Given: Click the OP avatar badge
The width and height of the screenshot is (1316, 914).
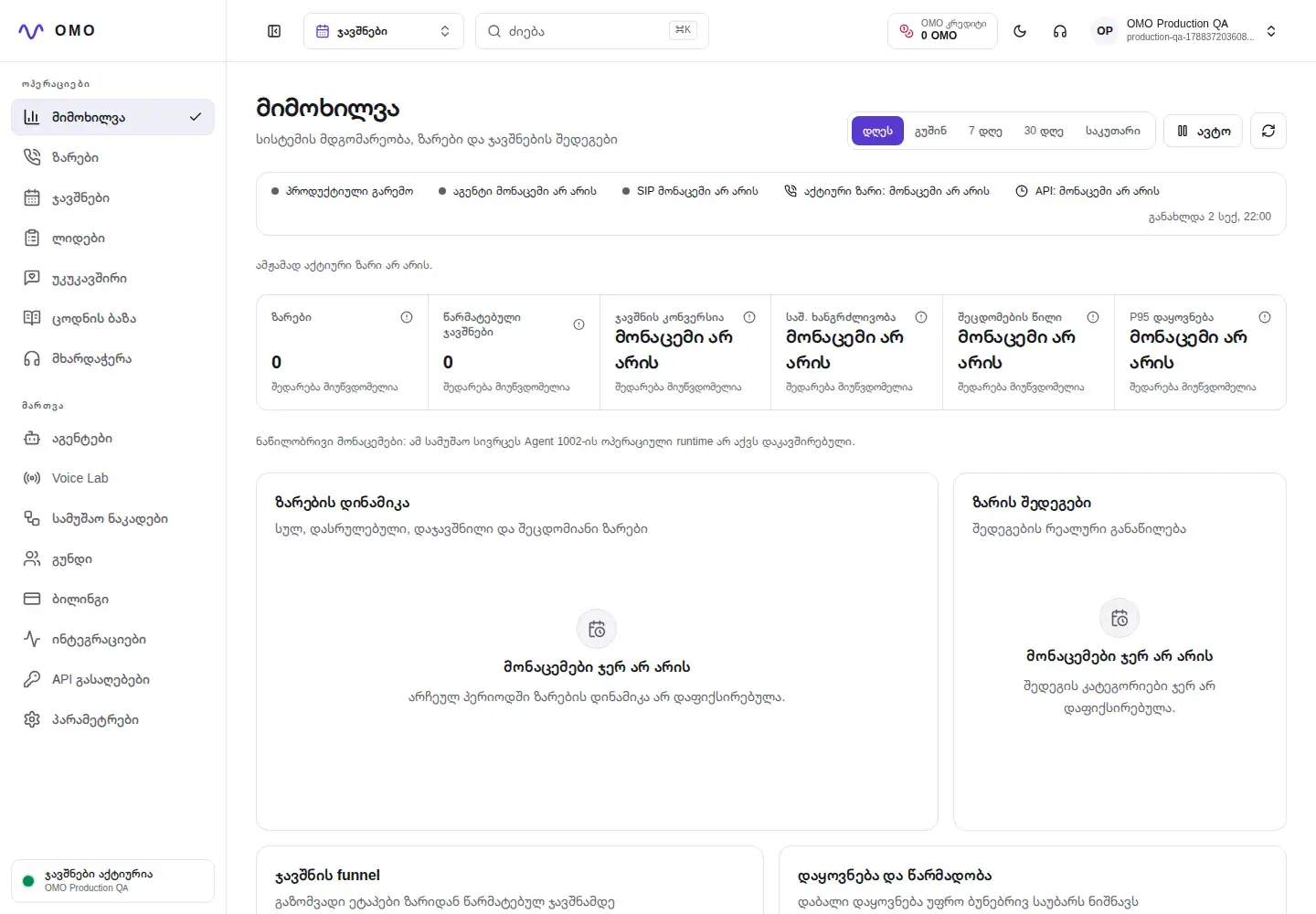Looking at the screenshot, I should click(1105, 31).
